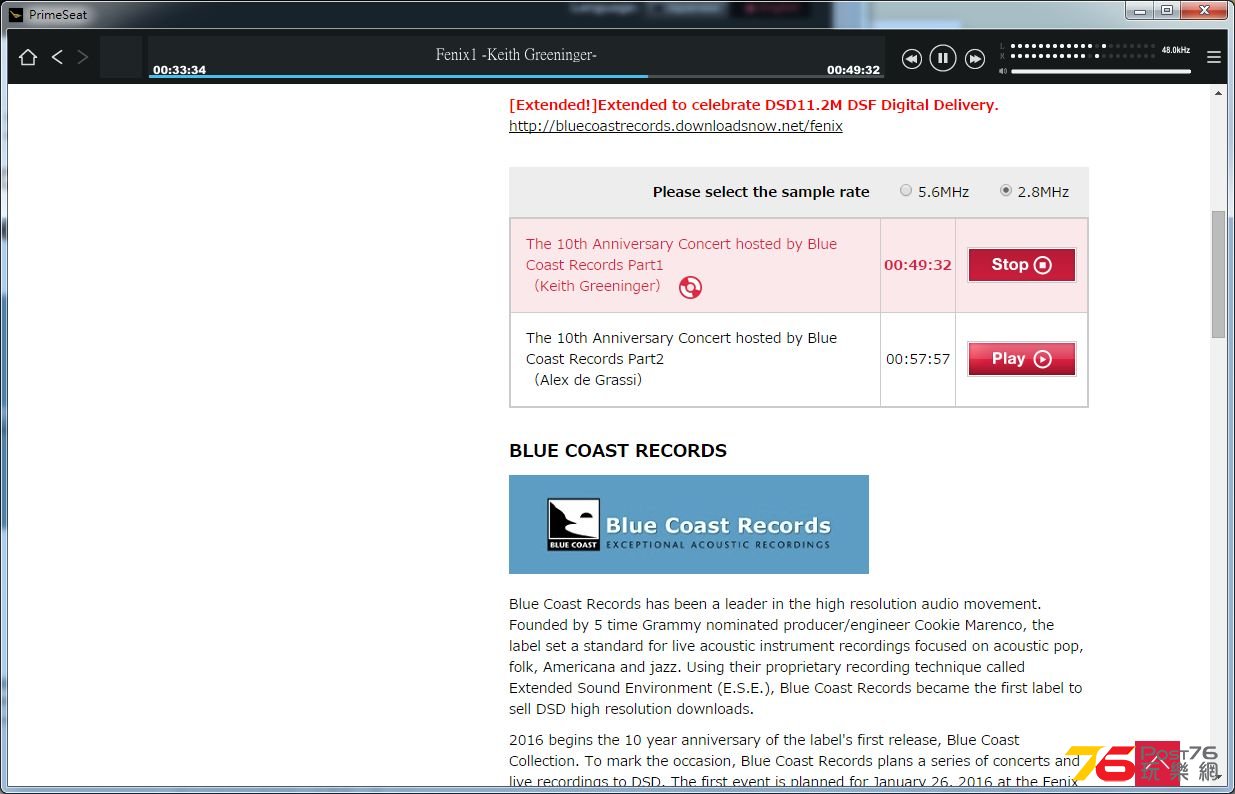Open the bluecoastrecords.downloadsnow.net/fenix link
Viewport: 1235px width, 794px height.
coord(675,126)
